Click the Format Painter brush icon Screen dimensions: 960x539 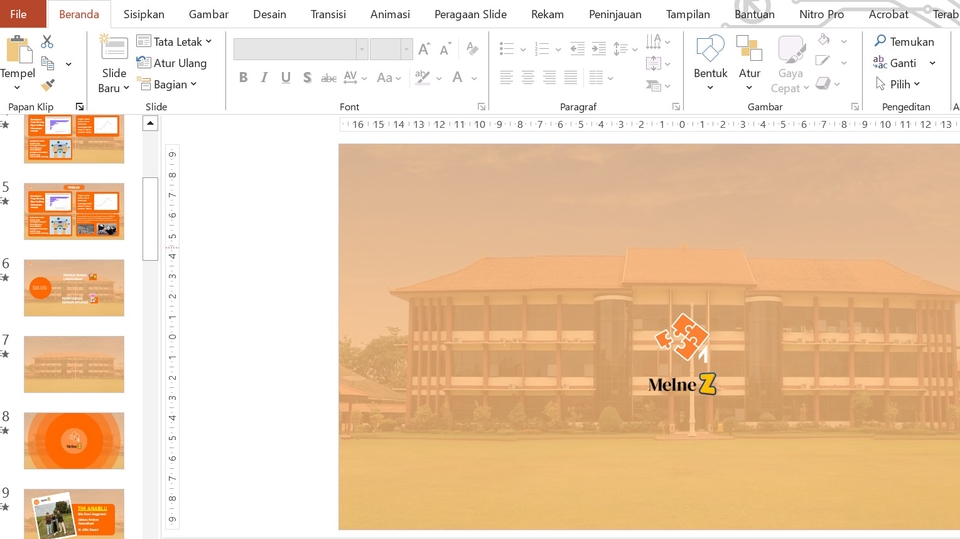47,85
